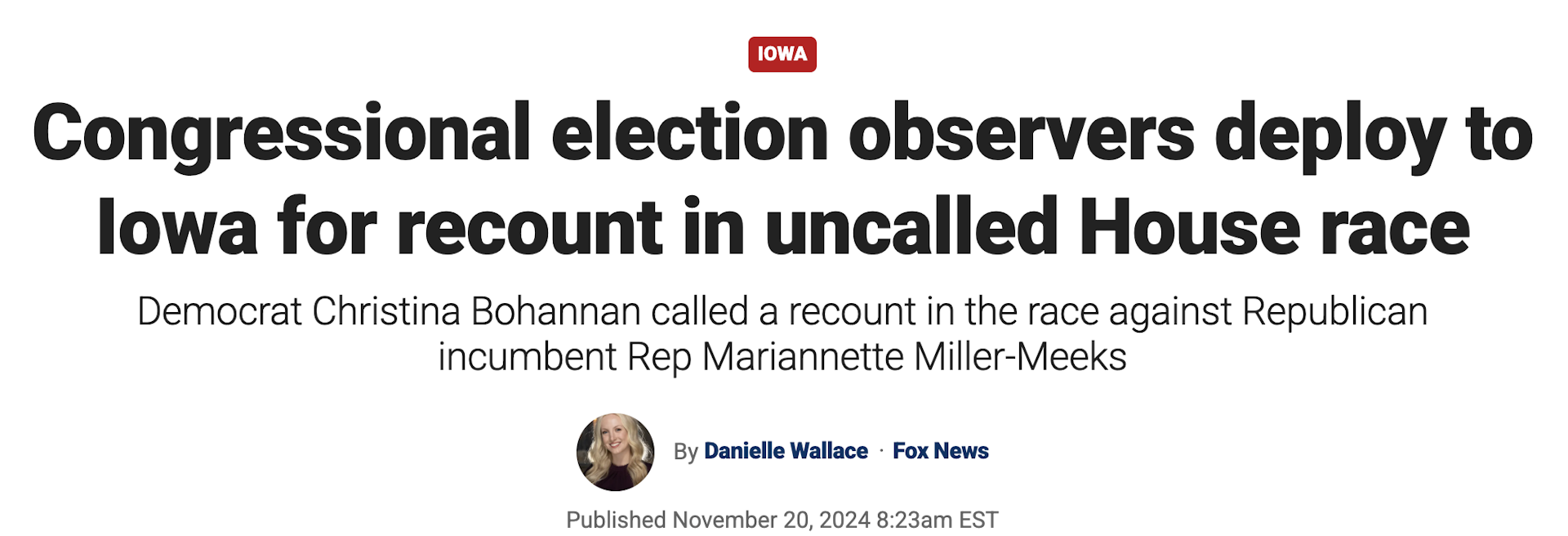Click the red IOWA category tag
This screenshot has height=536, width=1568.
pyautogui.click(x=782, y=54)
